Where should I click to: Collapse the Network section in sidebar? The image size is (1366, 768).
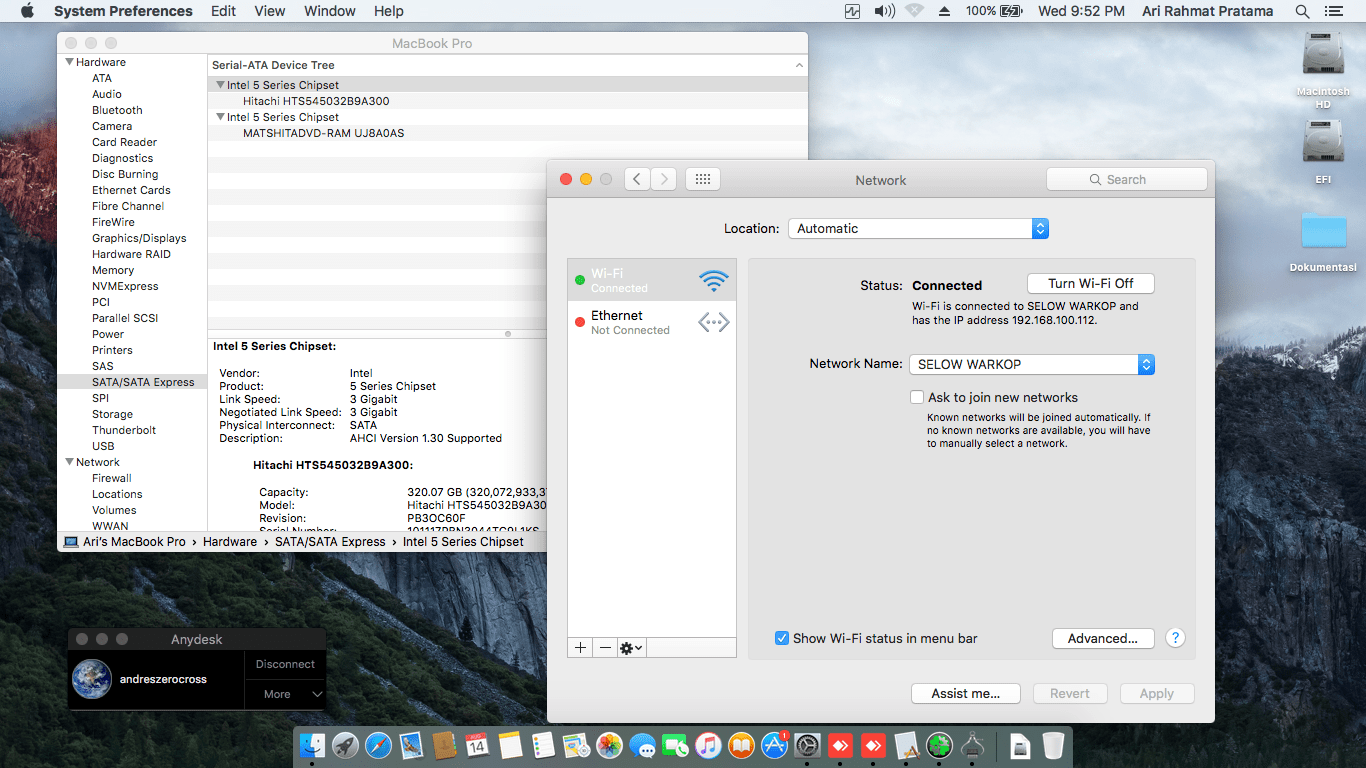click(x=69, y=462)
